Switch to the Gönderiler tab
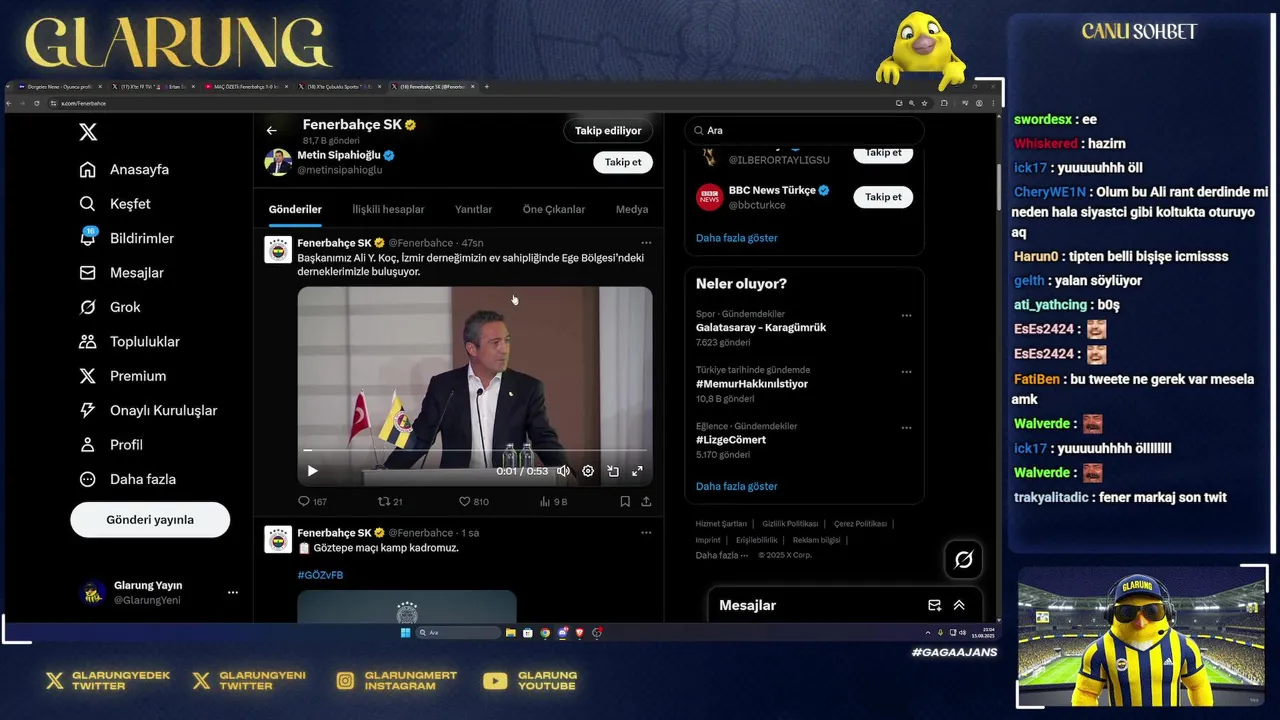1280x720 pixels. pos(295,209)
